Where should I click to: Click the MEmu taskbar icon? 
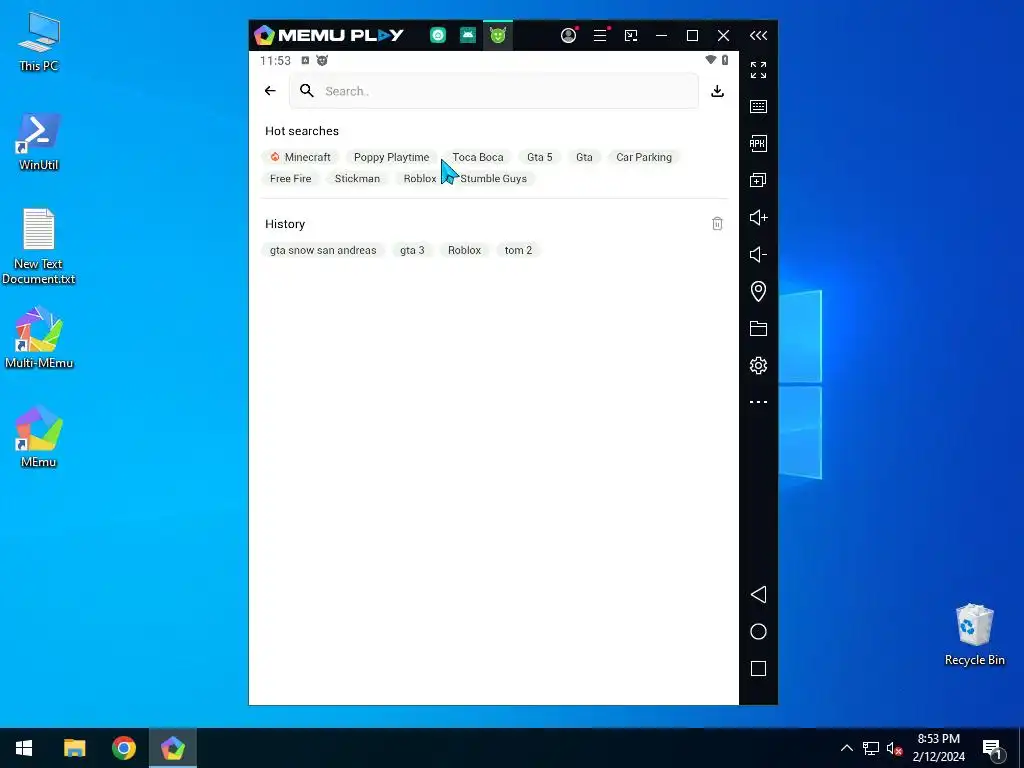click(172, 748)
